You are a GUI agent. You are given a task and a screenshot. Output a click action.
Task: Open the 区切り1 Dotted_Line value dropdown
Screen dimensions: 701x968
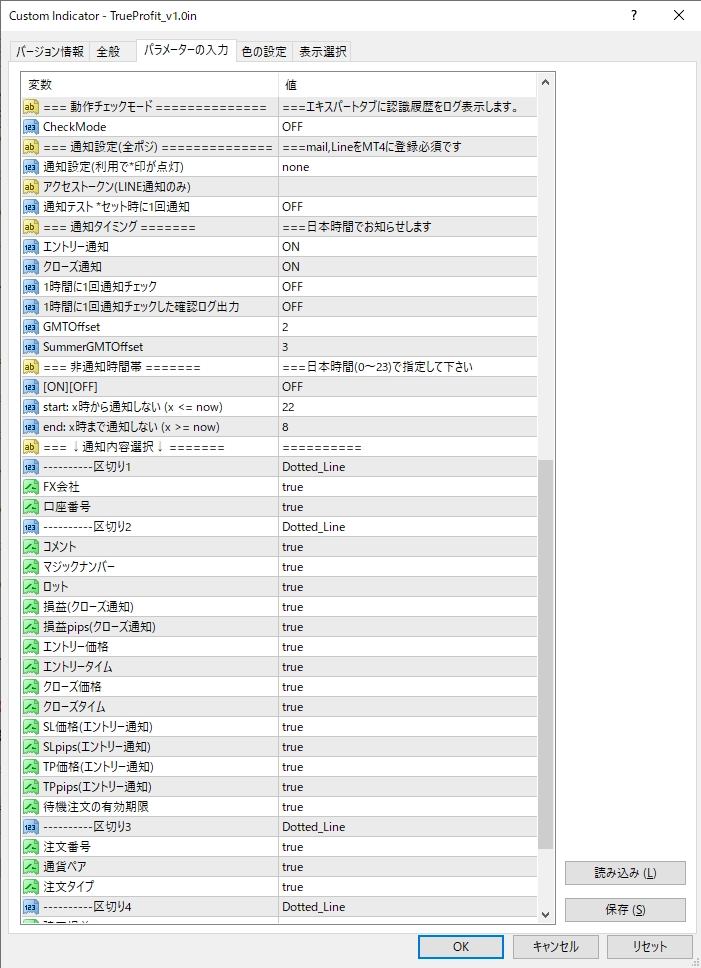(x=408, y=467)
